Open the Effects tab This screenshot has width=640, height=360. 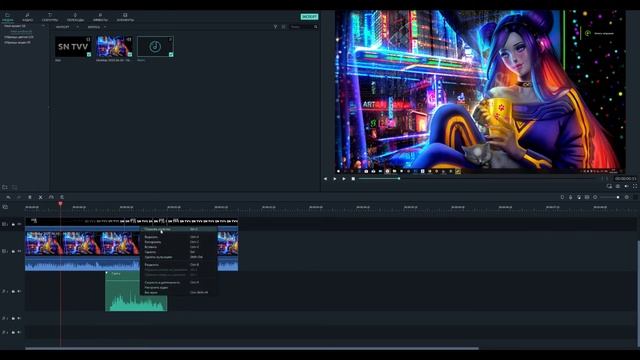100,17
